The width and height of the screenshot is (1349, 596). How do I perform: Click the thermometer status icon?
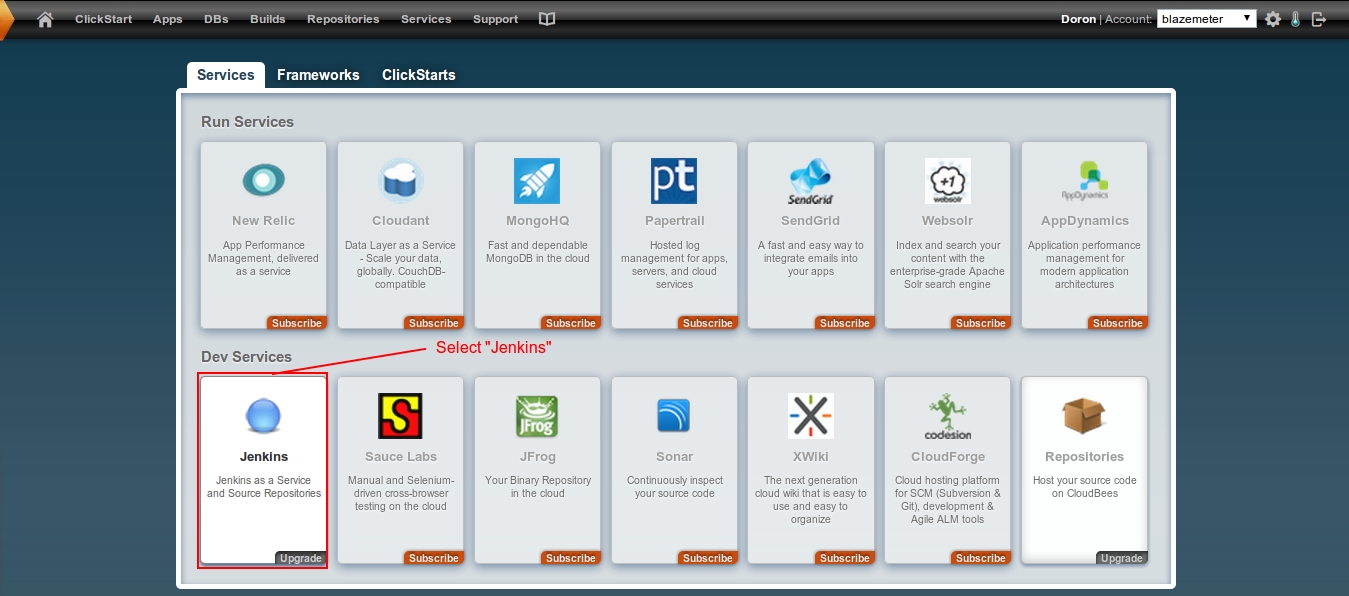coord(1296,19)
